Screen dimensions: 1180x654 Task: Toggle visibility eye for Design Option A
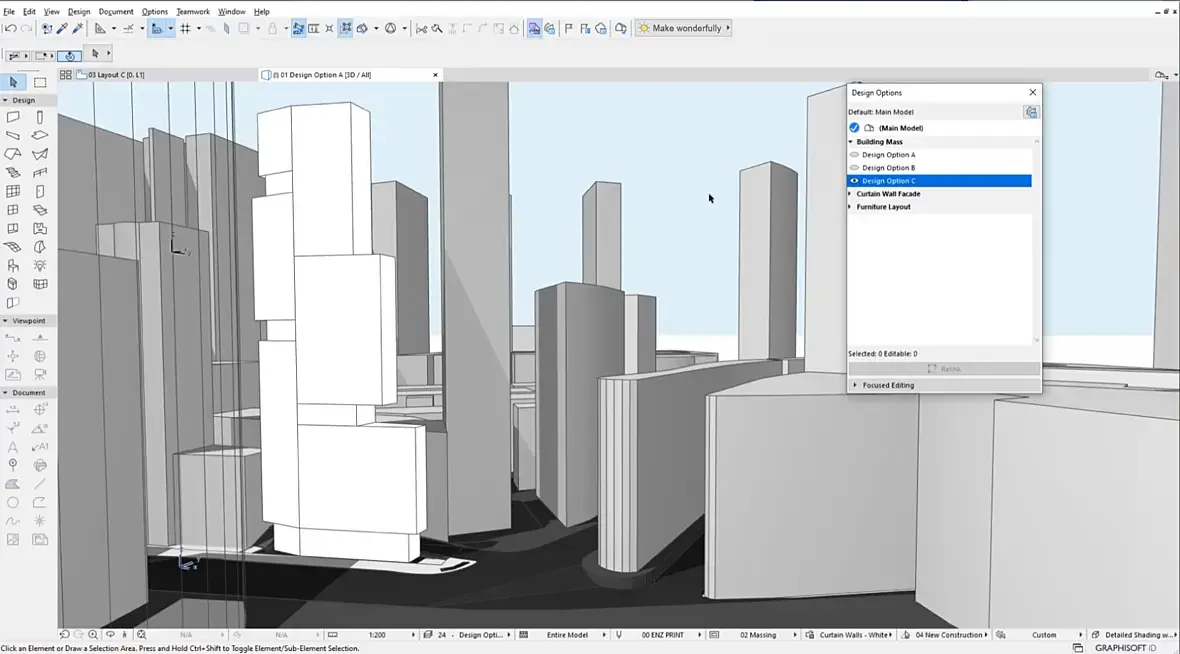tap(854, 155)
